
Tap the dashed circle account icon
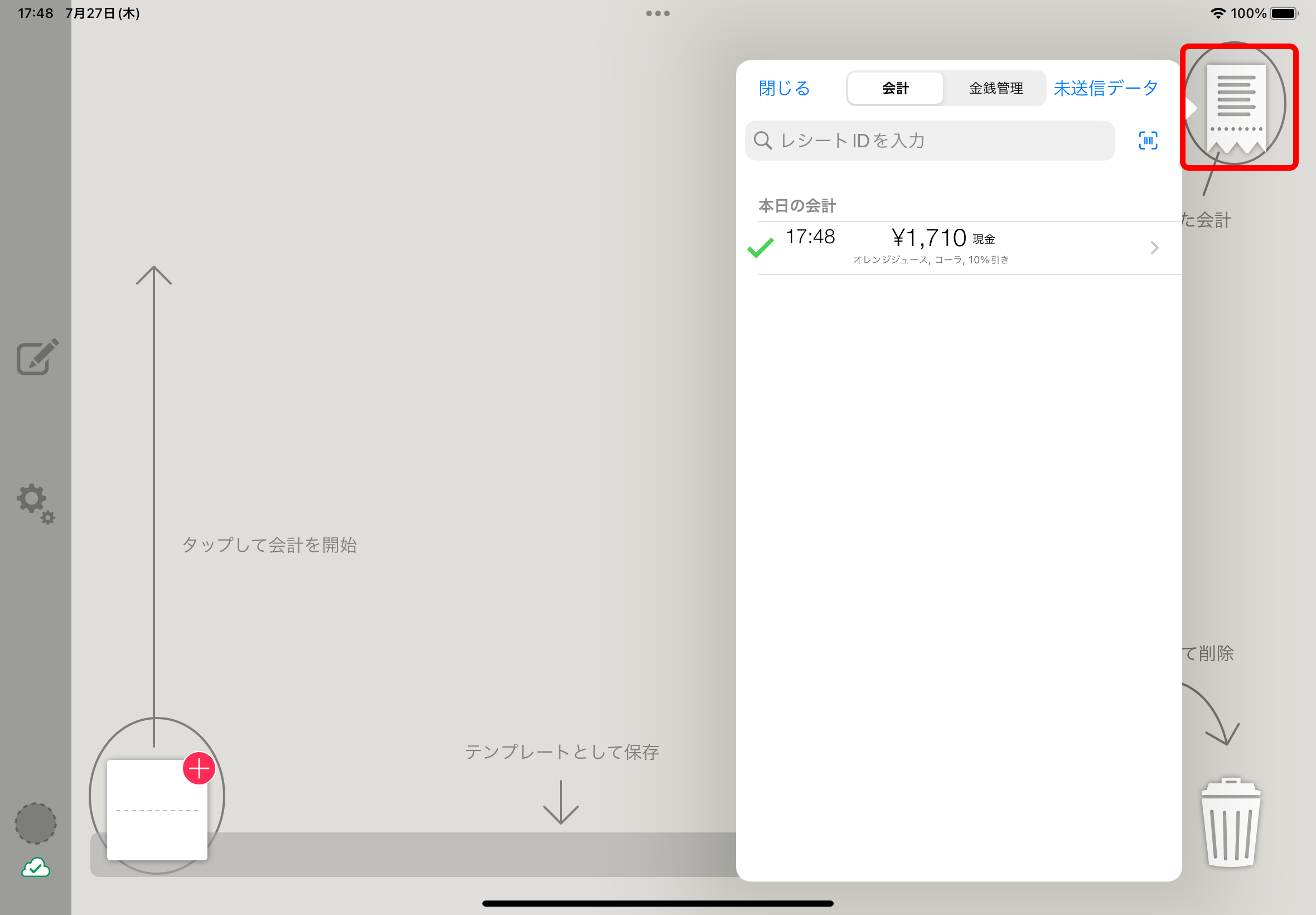click(36, 824)
